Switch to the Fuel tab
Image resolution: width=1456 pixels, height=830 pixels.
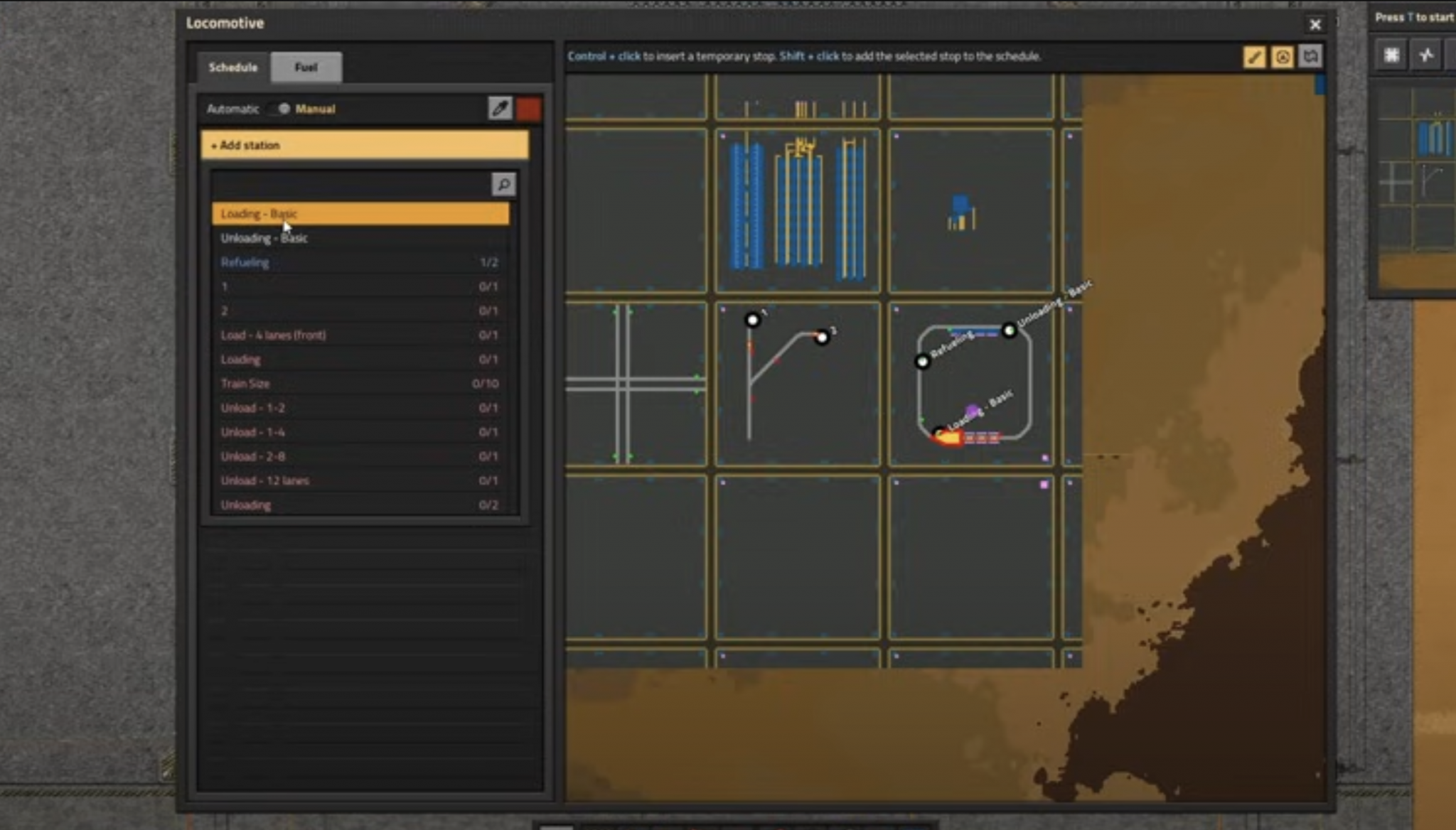click(x=306, y=67)
